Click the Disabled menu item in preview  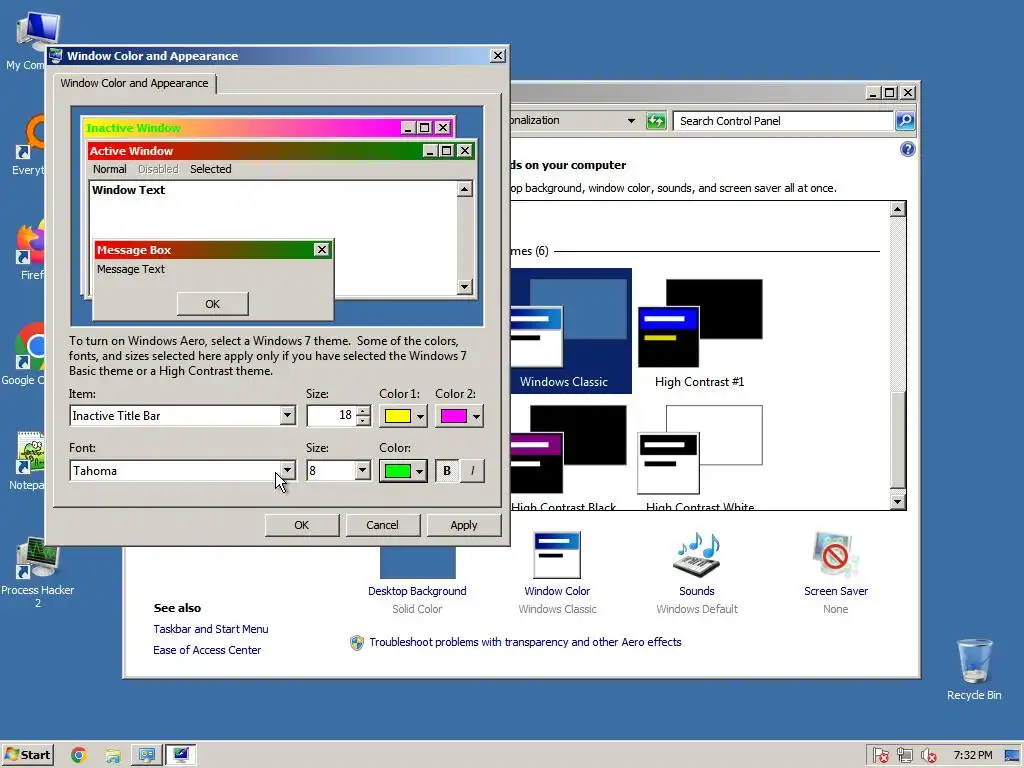(158, 169)
